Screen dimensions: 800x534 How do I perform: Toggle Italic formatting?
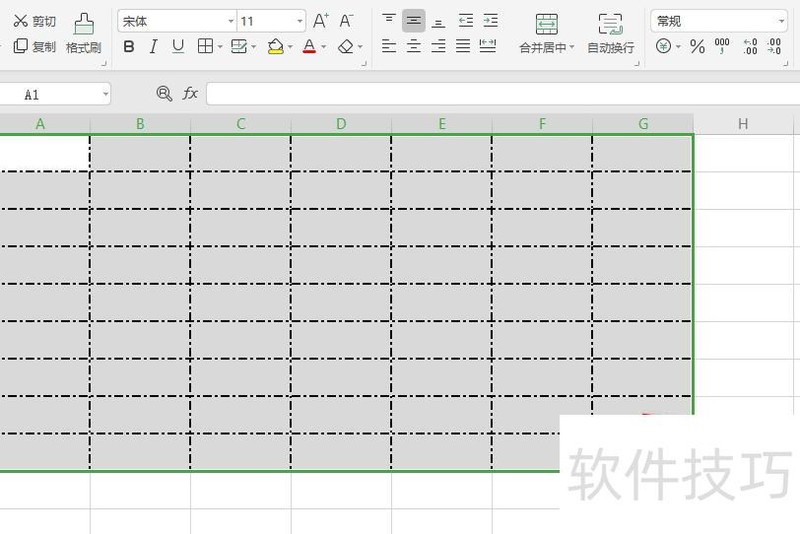[x=153, y=47]
